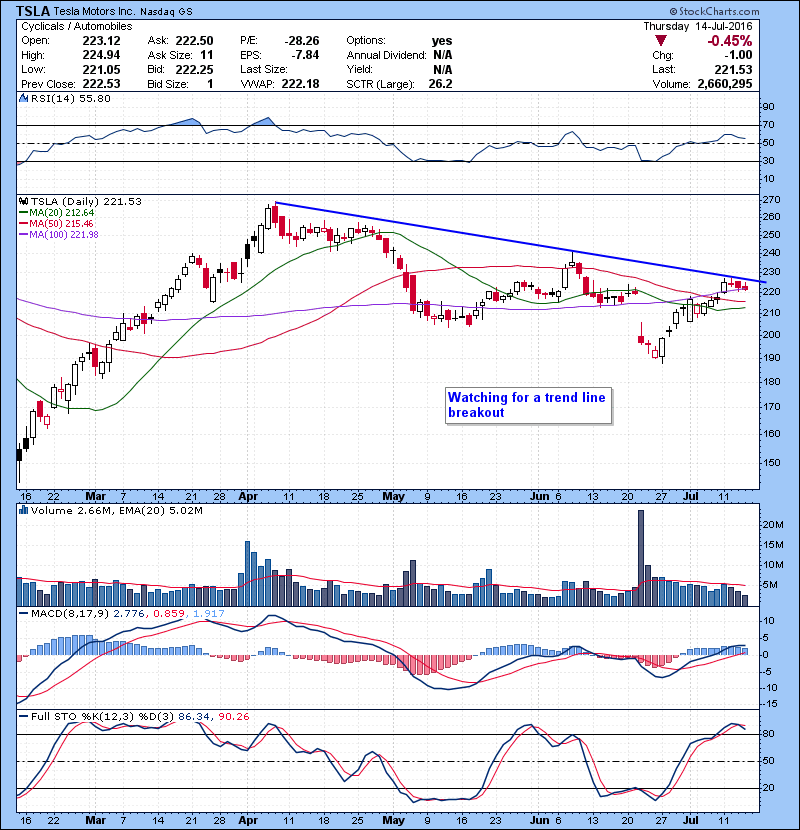Click the -15 level on the MACD axis
The width and height of the screenshot is (800, 830).
[770, 704]
